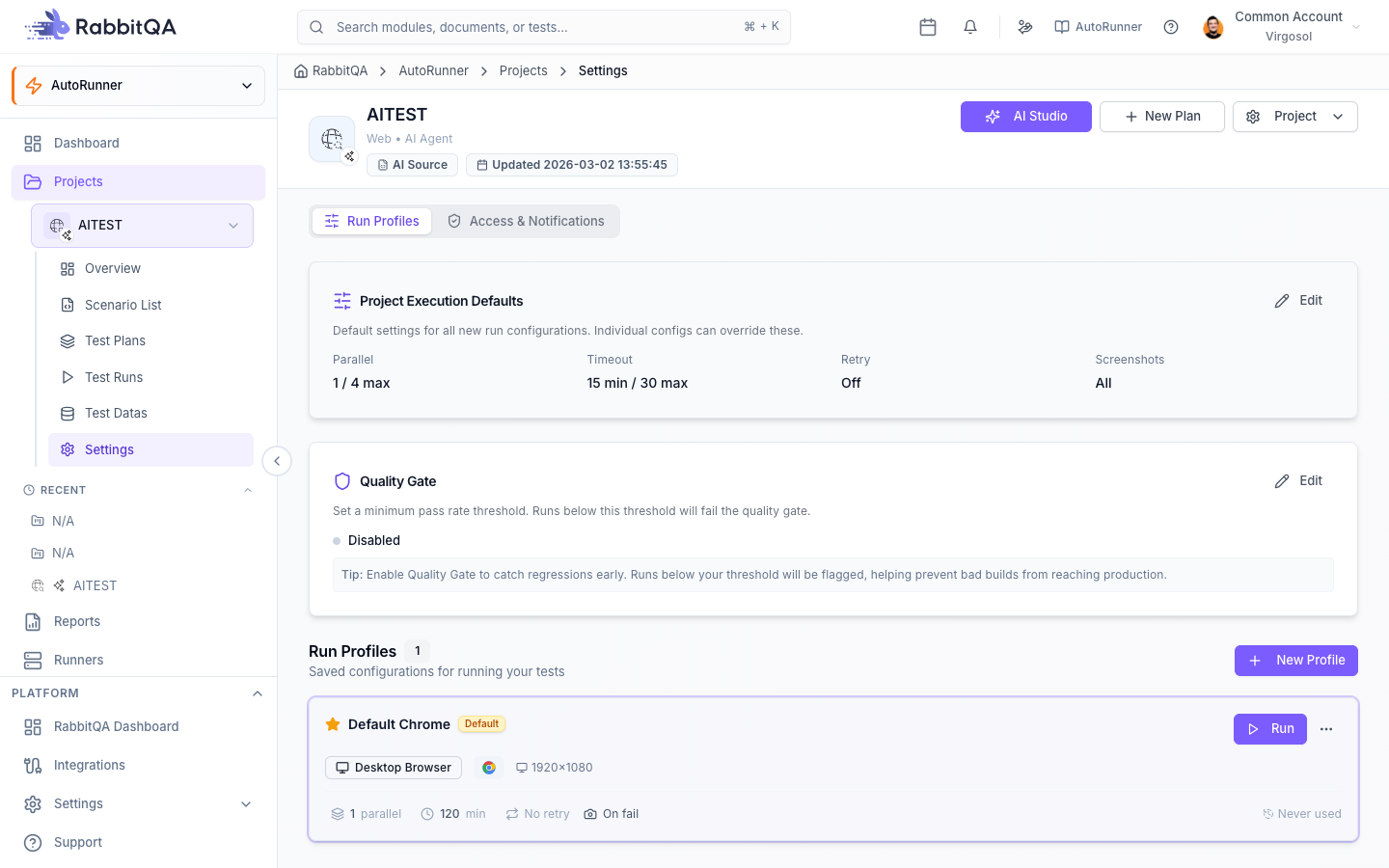Click AutoRunner in the breadcrumb
Image resolution: width=1389 pixels, height=868 pixels.
click(x=434, y=70)
